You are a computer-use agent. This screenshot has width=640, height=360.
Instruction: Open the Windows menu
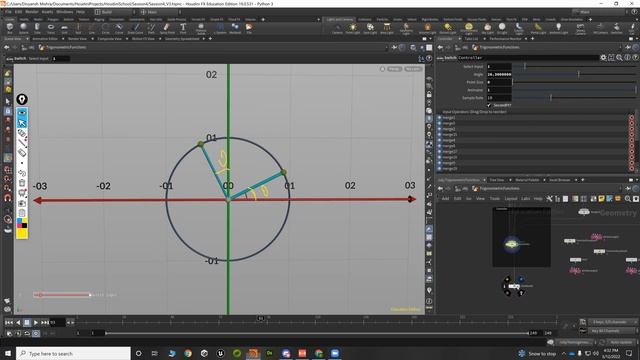[64, 12]
